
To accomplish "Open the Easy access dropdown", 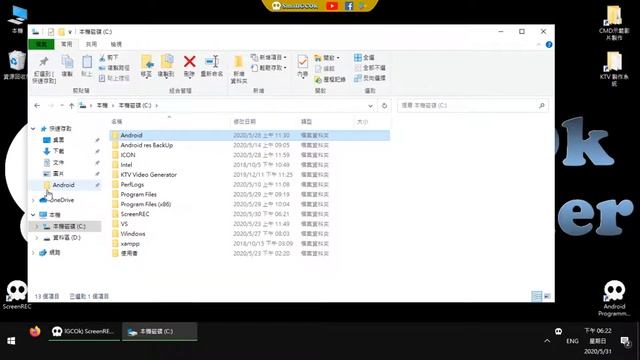I will pos(268,68).
